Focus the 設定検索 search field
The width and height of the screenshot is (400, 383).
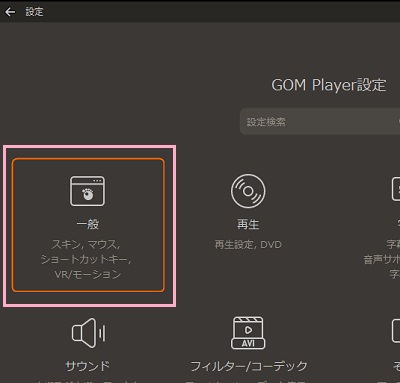coord(320,121)
